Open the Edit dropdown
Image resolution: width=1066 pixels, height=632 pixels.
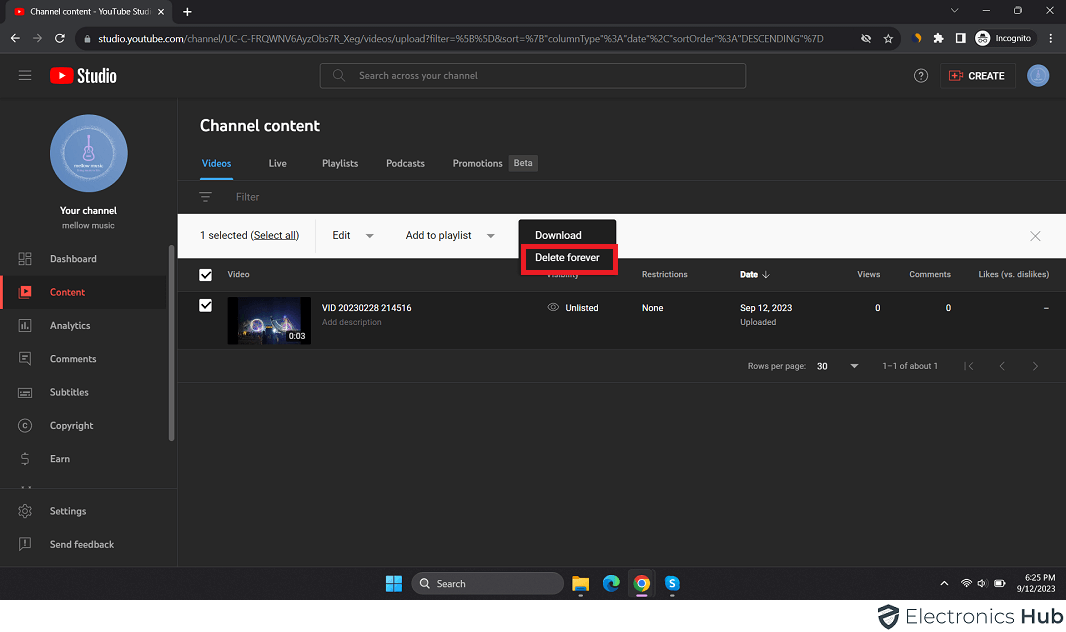[351, 235]
